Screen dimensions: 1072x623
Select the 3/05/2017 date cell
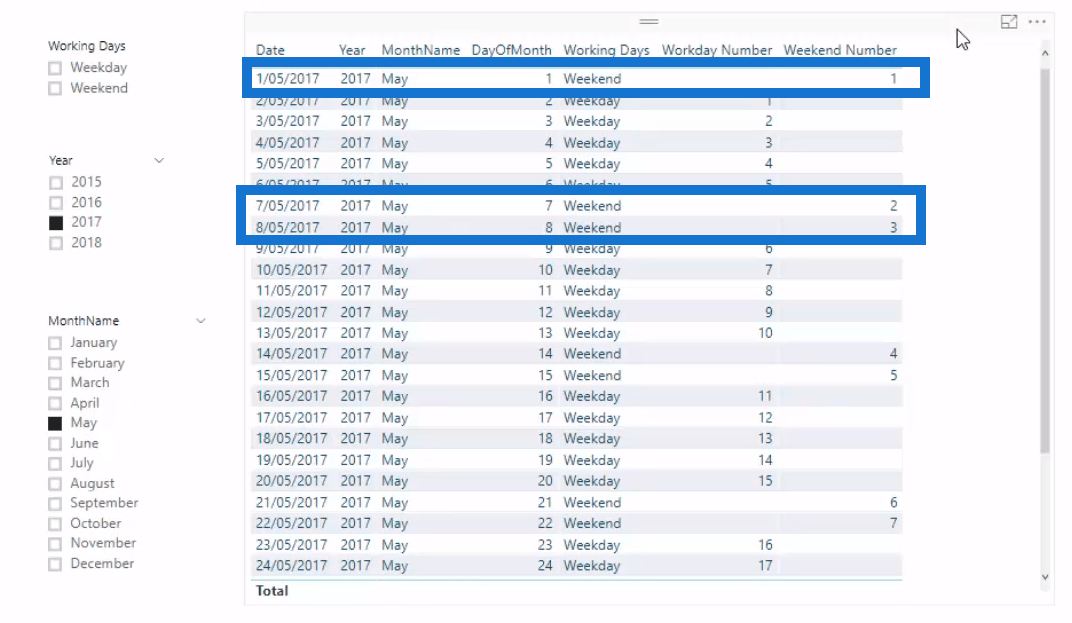(288, 121)
